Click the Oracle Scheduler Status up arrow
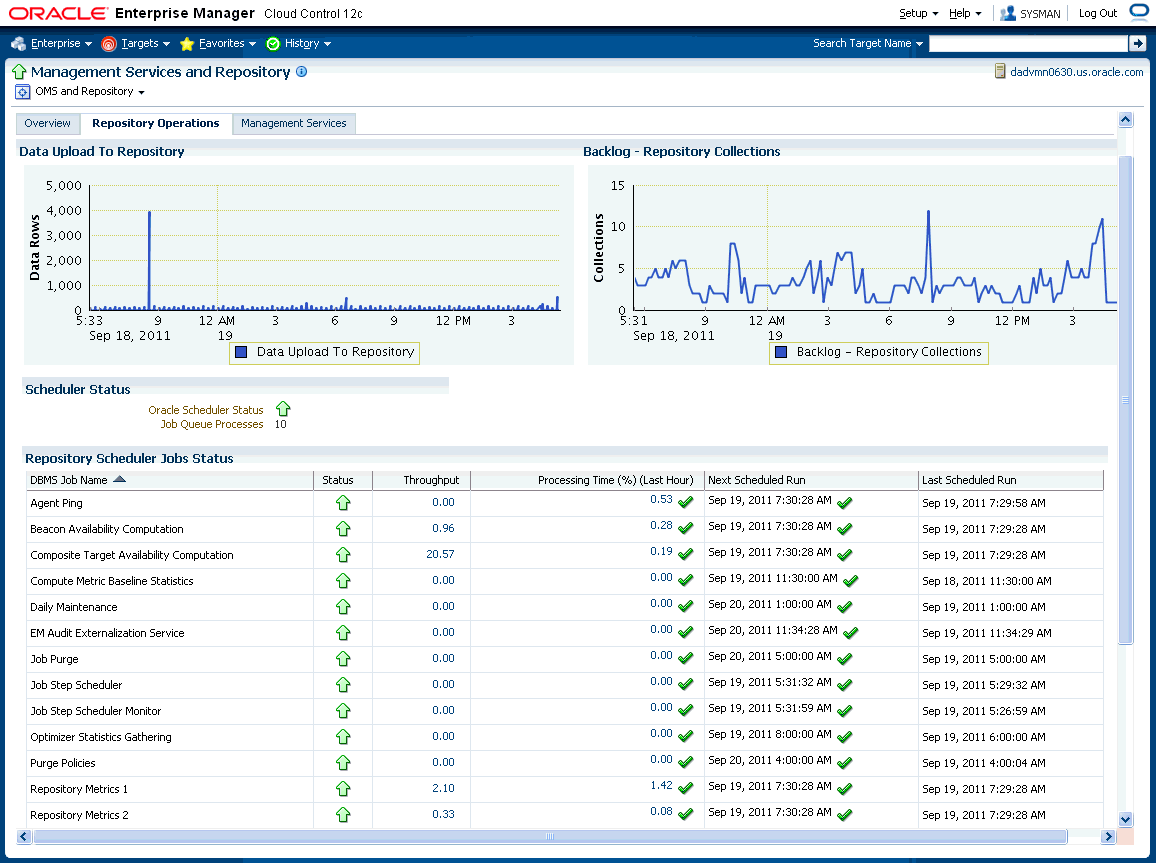 283,409
